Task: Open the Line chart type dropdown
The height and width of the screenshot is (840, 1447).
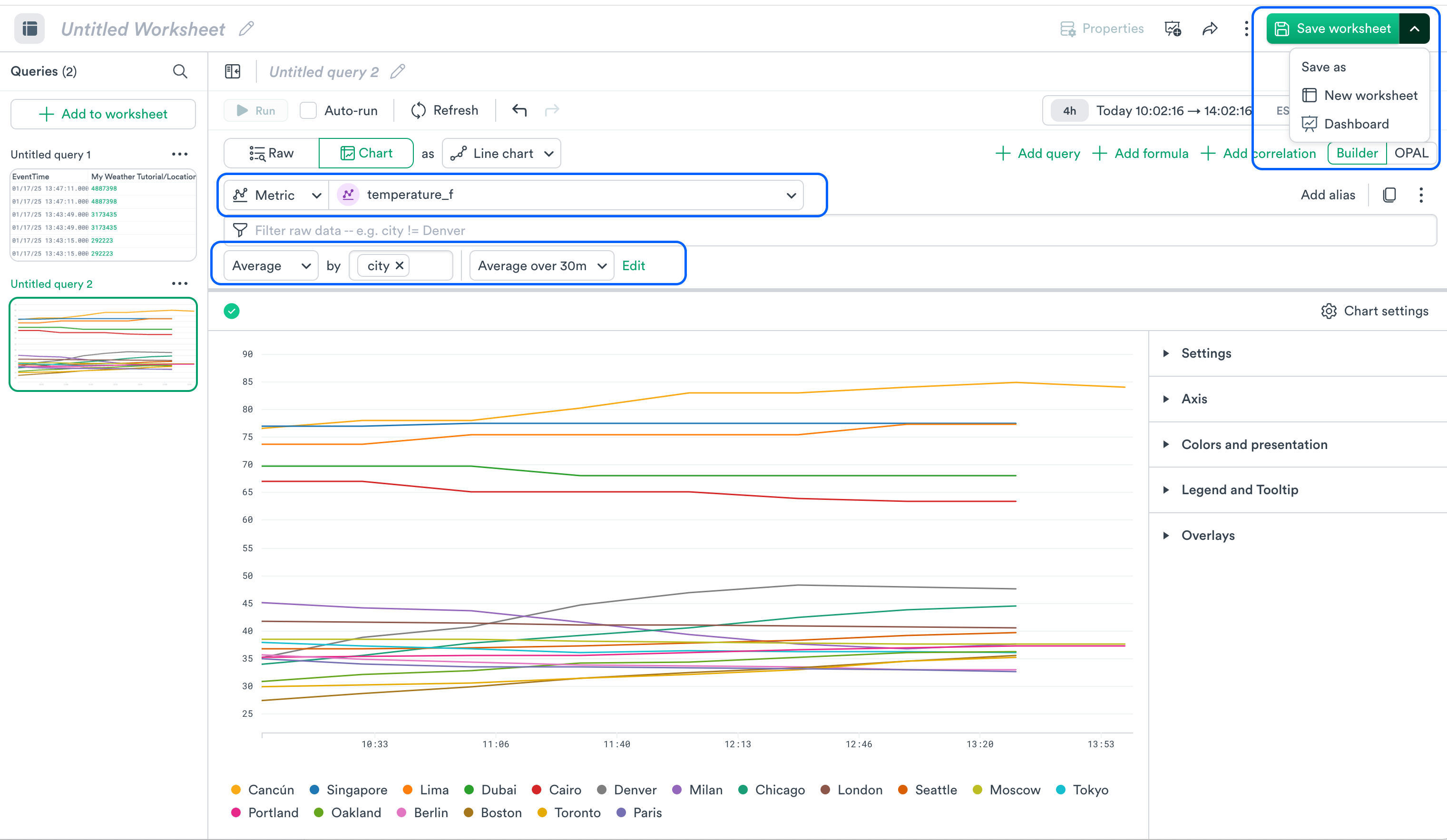Action: coord(501,153)
